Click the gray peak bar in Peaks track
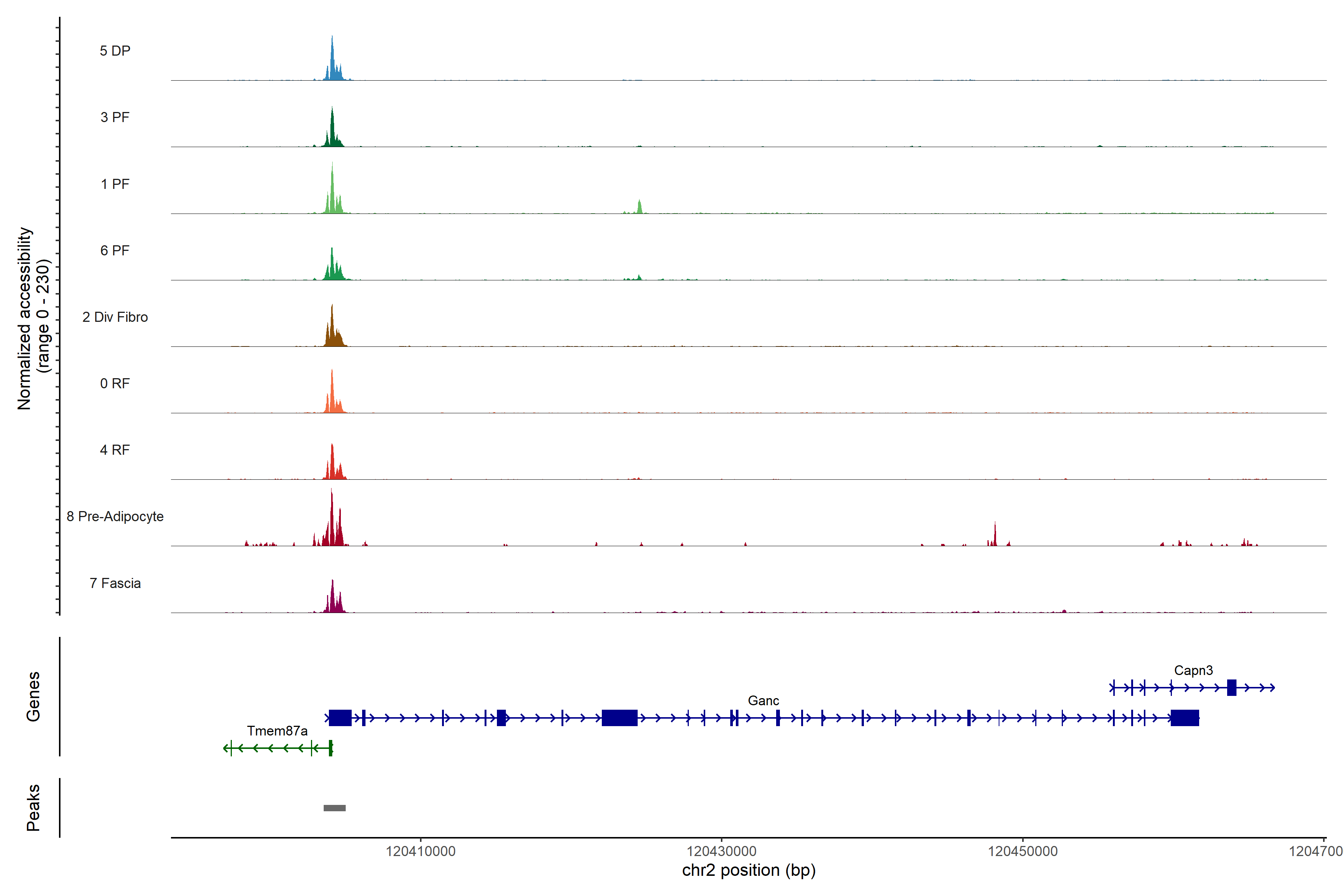Screen dimensions: 1344x896 (x=334, y=808)
